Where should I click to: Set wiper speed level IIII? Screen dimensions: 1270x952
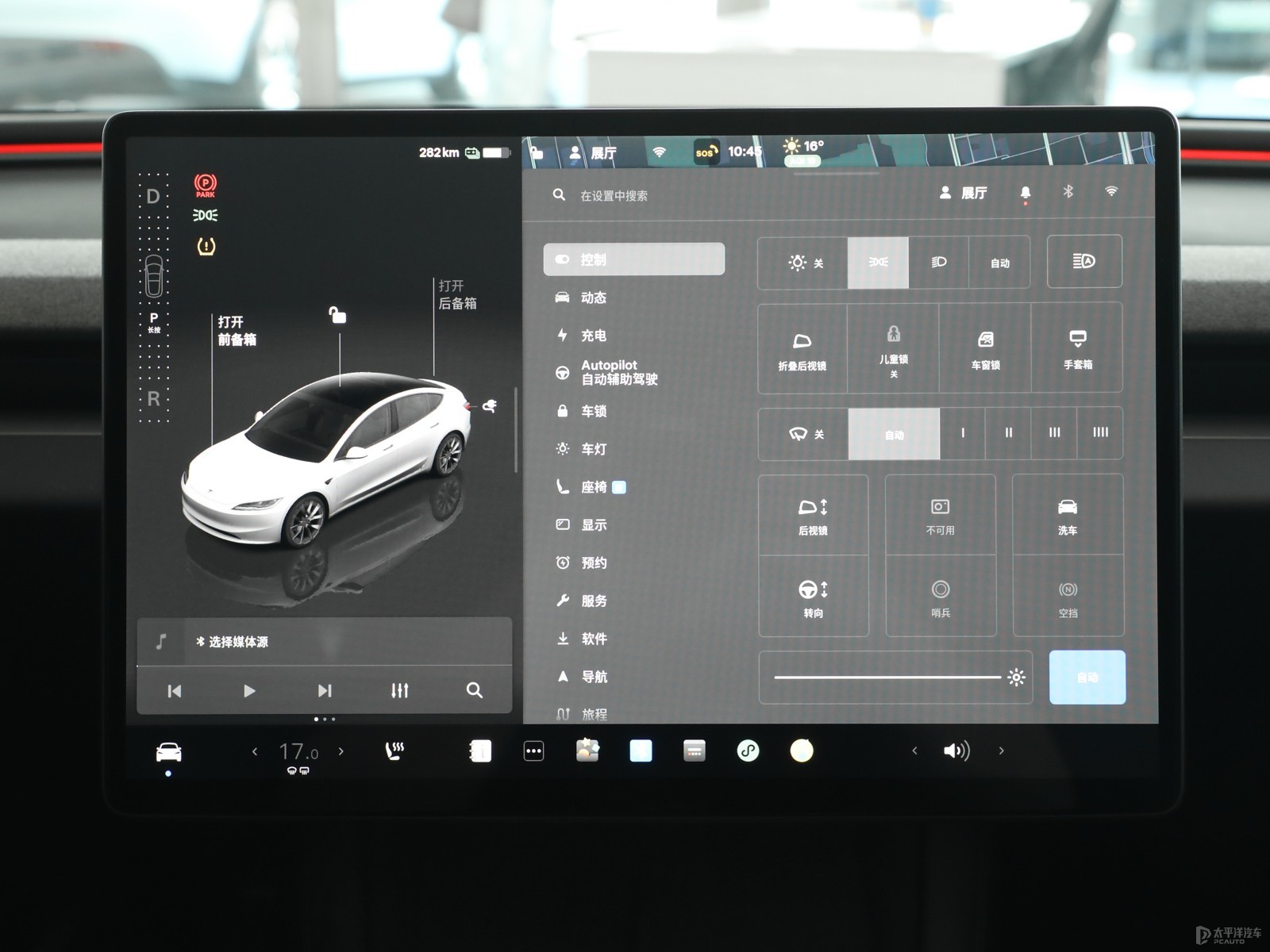pyautogui.click(x=1100, y=433)
